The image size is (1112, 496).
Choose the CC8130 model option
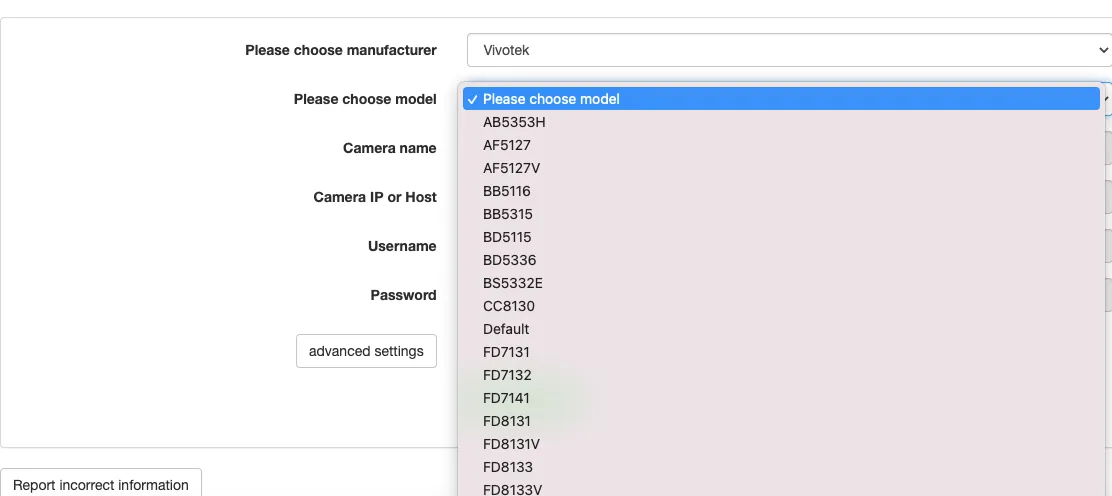(x=781, y=306)
